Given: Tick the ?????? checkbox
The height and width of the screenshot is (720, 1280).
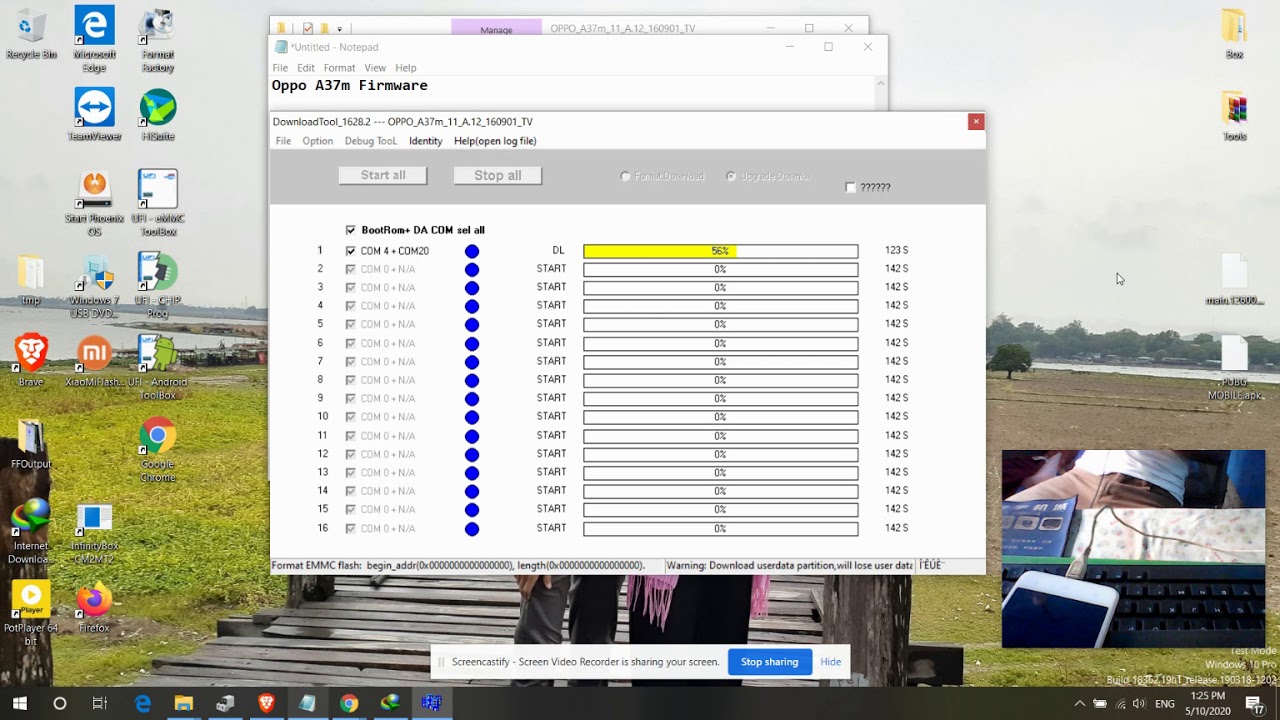Looking at the screenshot, I should 851,187.
